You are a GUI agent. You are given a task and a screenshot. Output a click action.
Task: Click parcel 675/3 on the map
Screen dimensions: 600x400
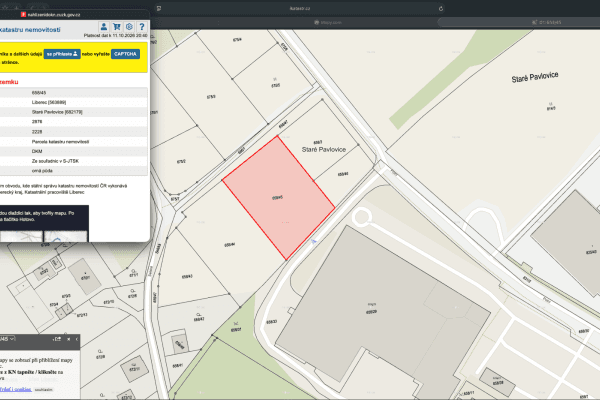(x=211, y=97)
